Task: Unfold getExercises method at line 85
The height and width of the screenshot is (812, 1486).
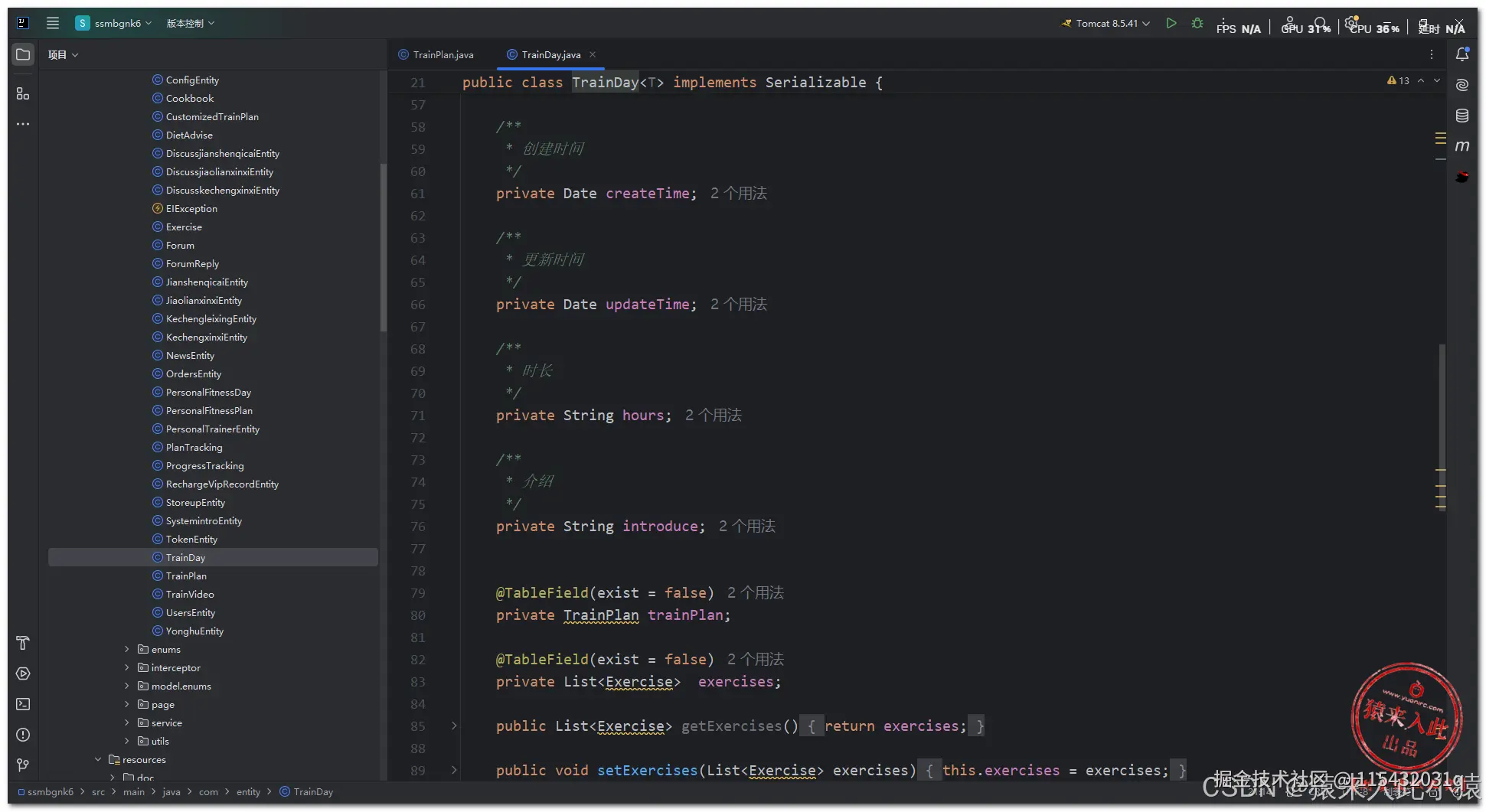Action: tap(454, 726)
